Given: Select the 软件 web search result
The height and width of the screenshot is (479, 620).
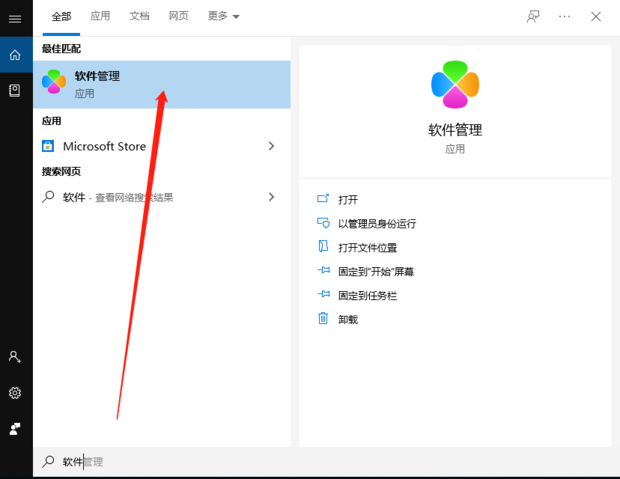Looking at the screenshot, I should click(x=162, y=197).
